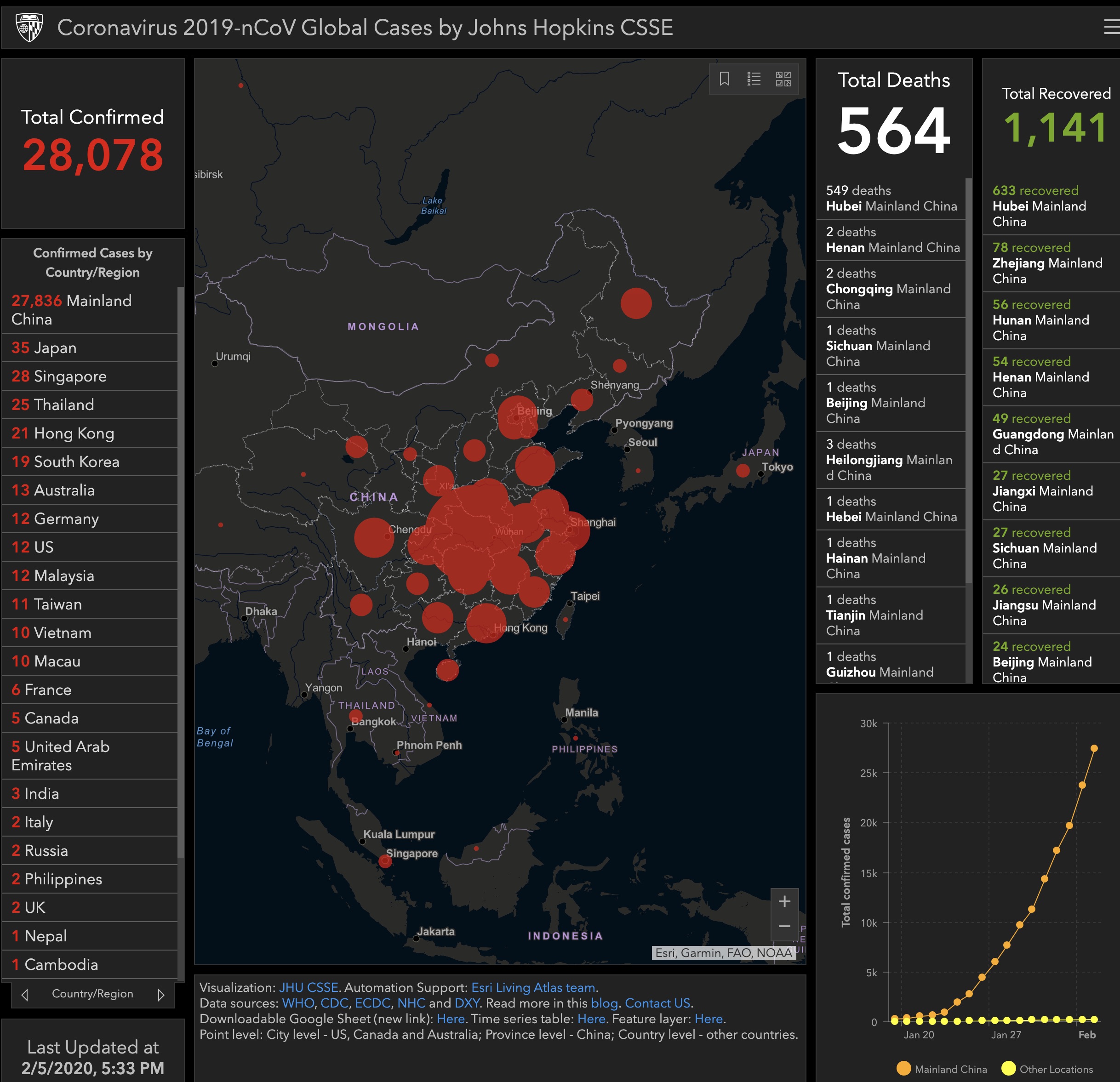Image resolution: width=1120 pixels, height=1082 pixels.
Task: Select Macau in confirmed cases list
Action: pos(90,661)
